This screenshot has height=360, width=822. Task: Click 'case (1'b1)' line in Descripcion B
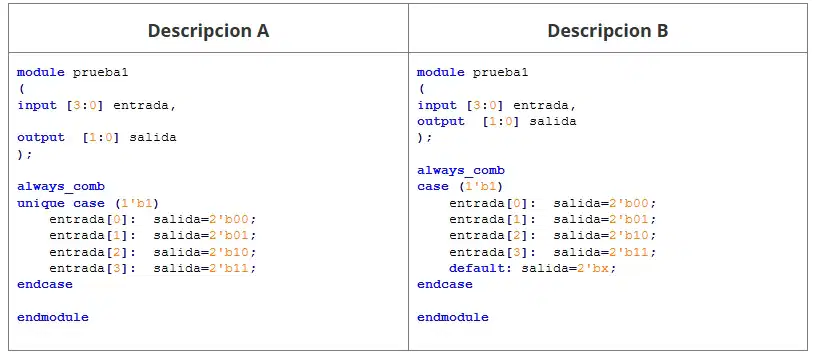460,187
